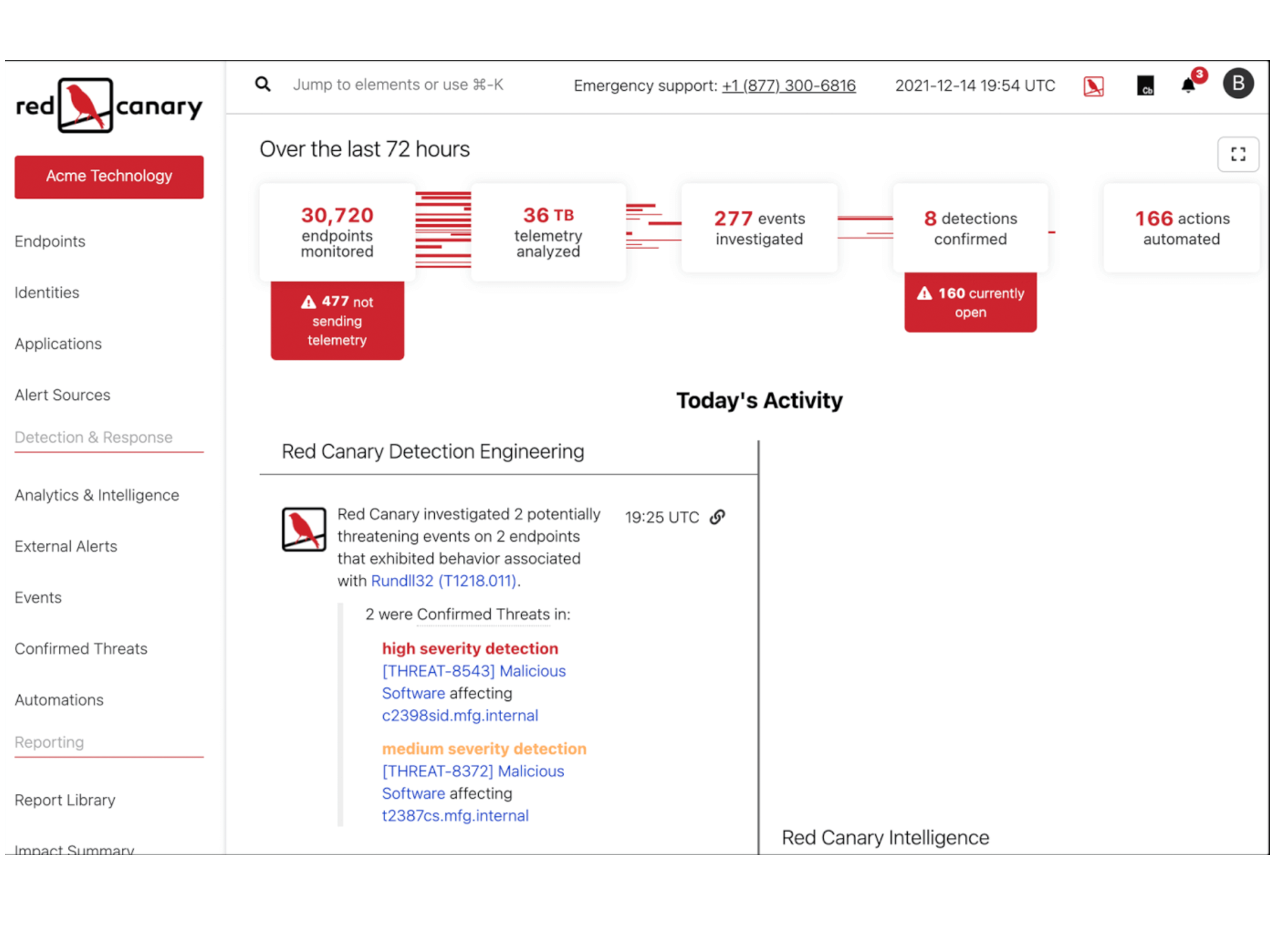
Task: Click the search magnifier icon
Action: point(263,84)
